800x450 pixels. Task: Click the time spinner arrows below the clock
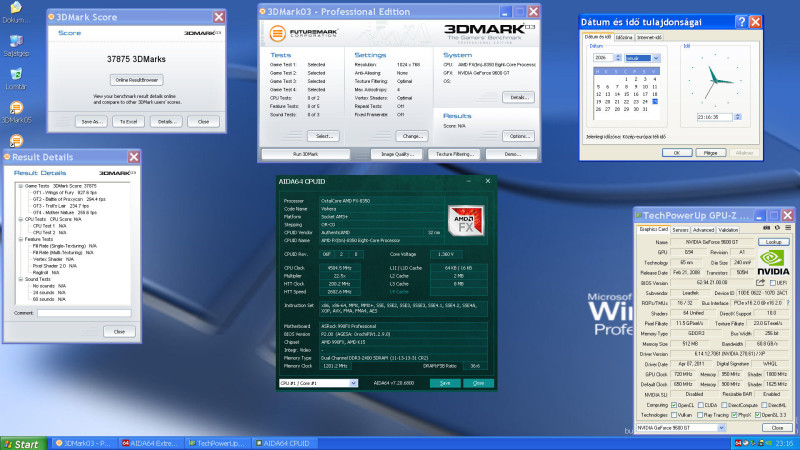pos(737,117)
